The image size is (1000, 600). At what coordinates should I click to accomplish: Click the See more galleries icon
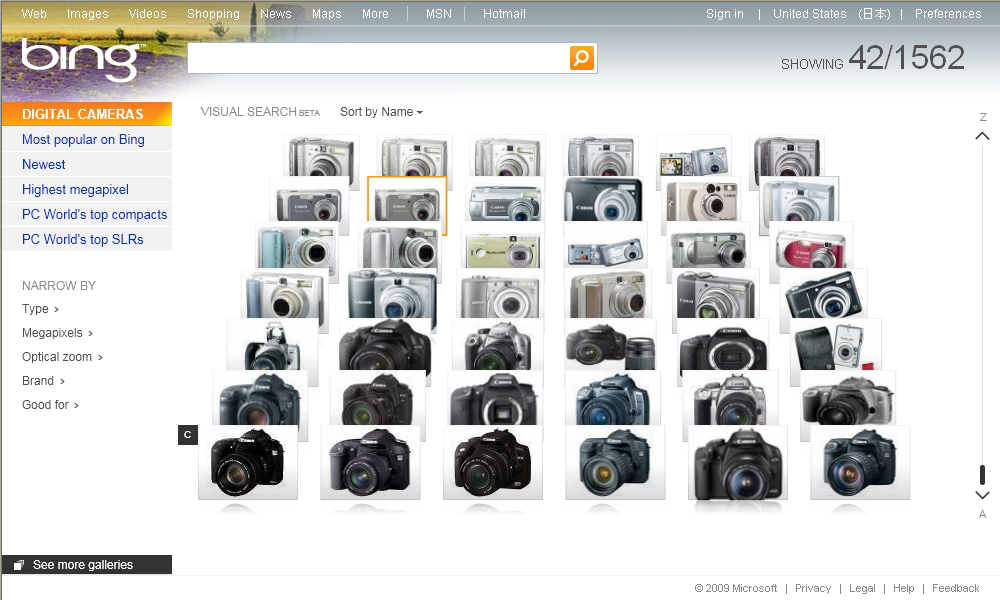[x=19, y=565]
